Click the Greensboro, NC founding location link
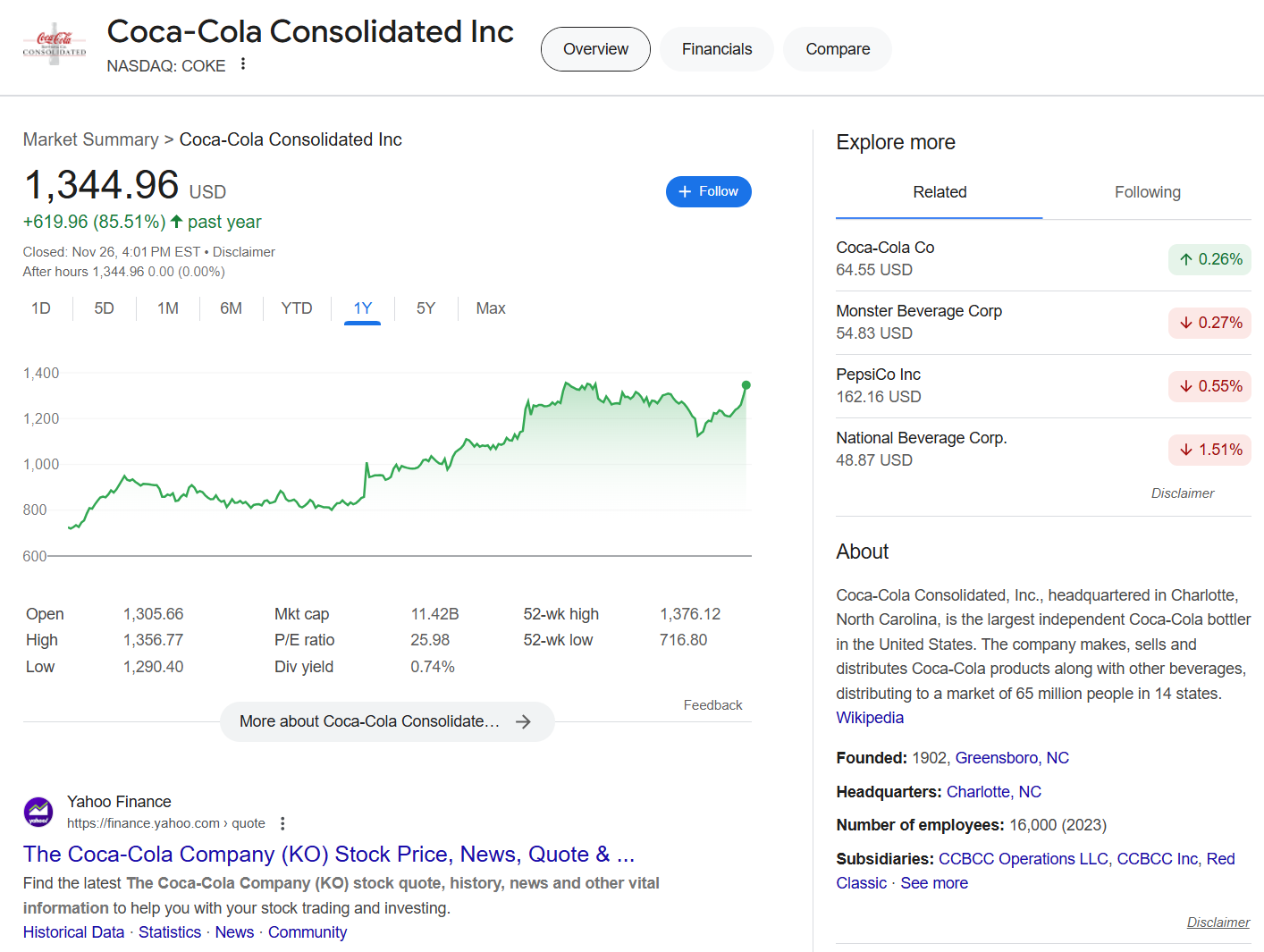Screen dimensions: 1264x952 1012,757
